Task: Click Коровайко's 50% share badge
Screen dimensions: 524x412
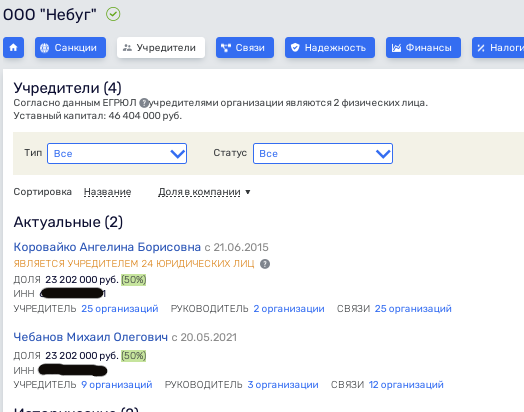Action: point(134,279)
